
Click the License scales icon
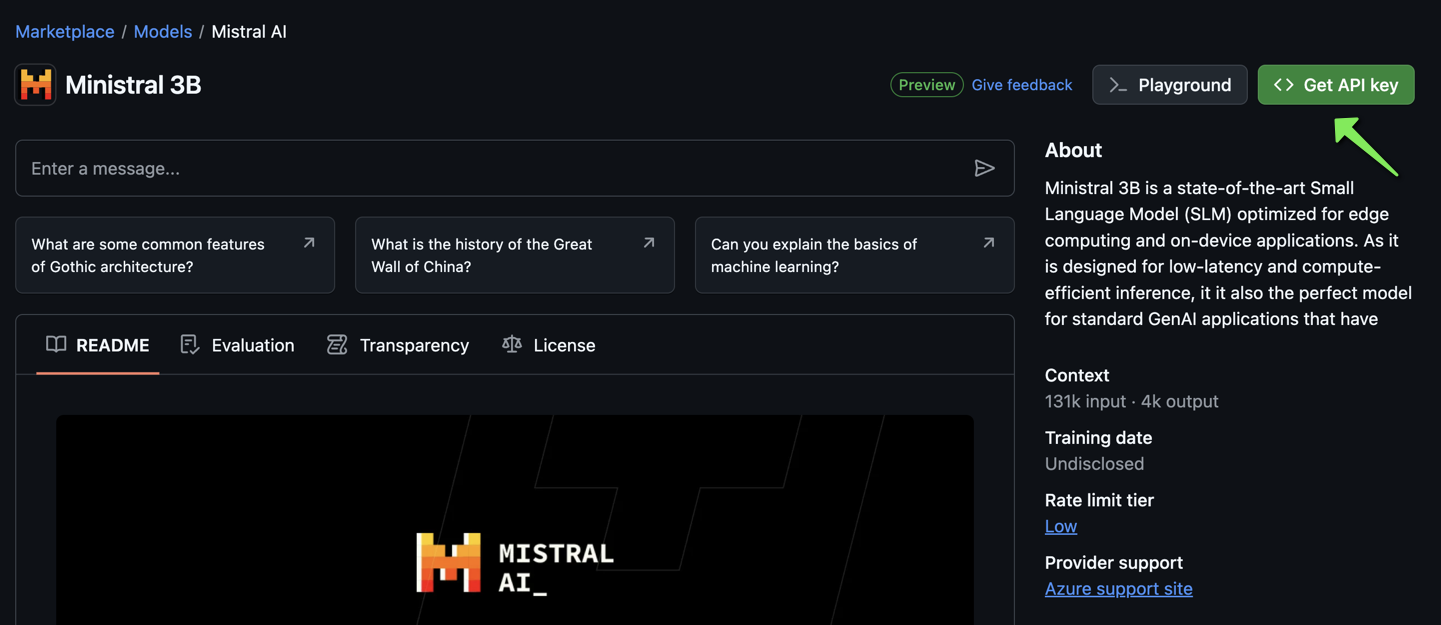tap(512, 344)
